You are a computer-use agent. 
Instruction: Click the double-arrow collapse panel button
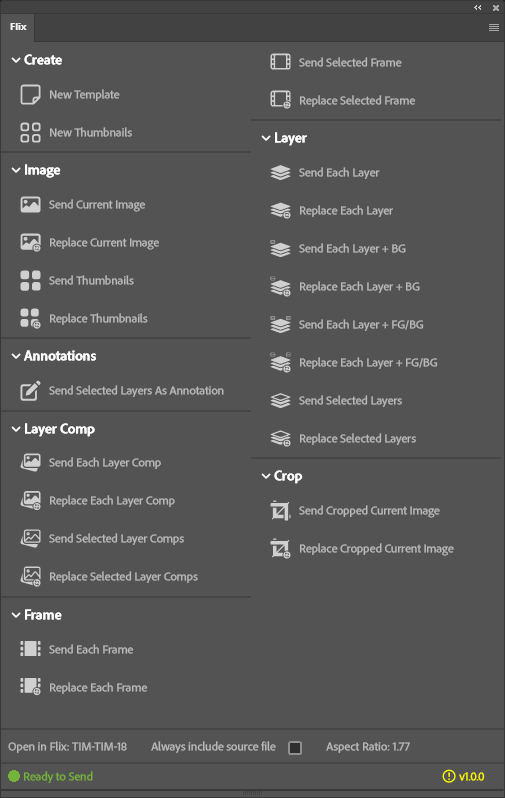tap(478, 8)
